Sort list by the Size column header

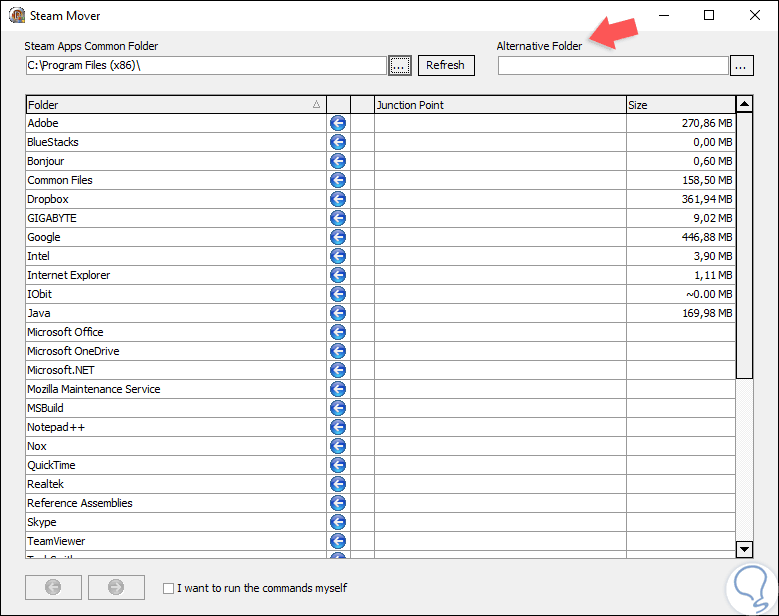[x=681, y=105]
